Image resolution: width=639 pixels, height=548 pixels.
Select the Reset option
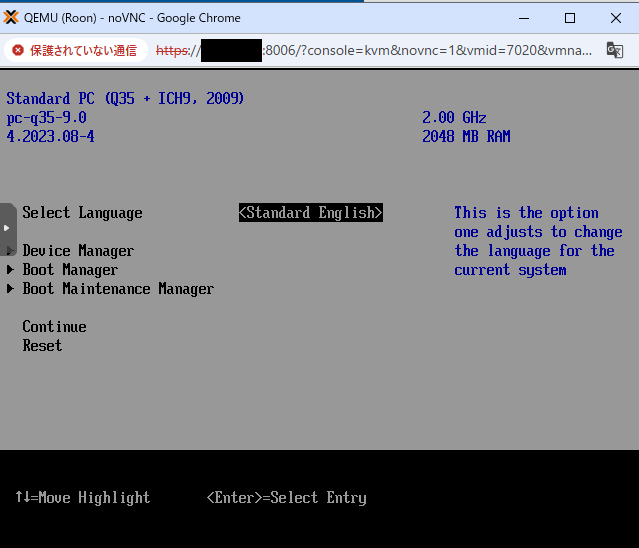click(42, 346)
